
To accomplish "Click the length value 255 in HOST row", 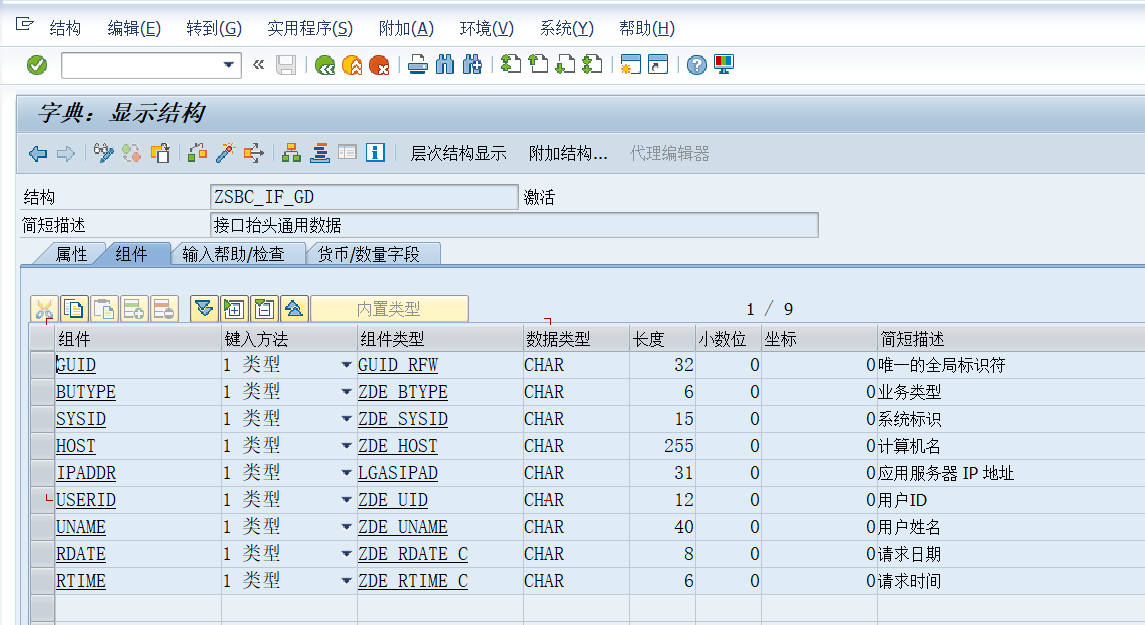I will 679,446.
